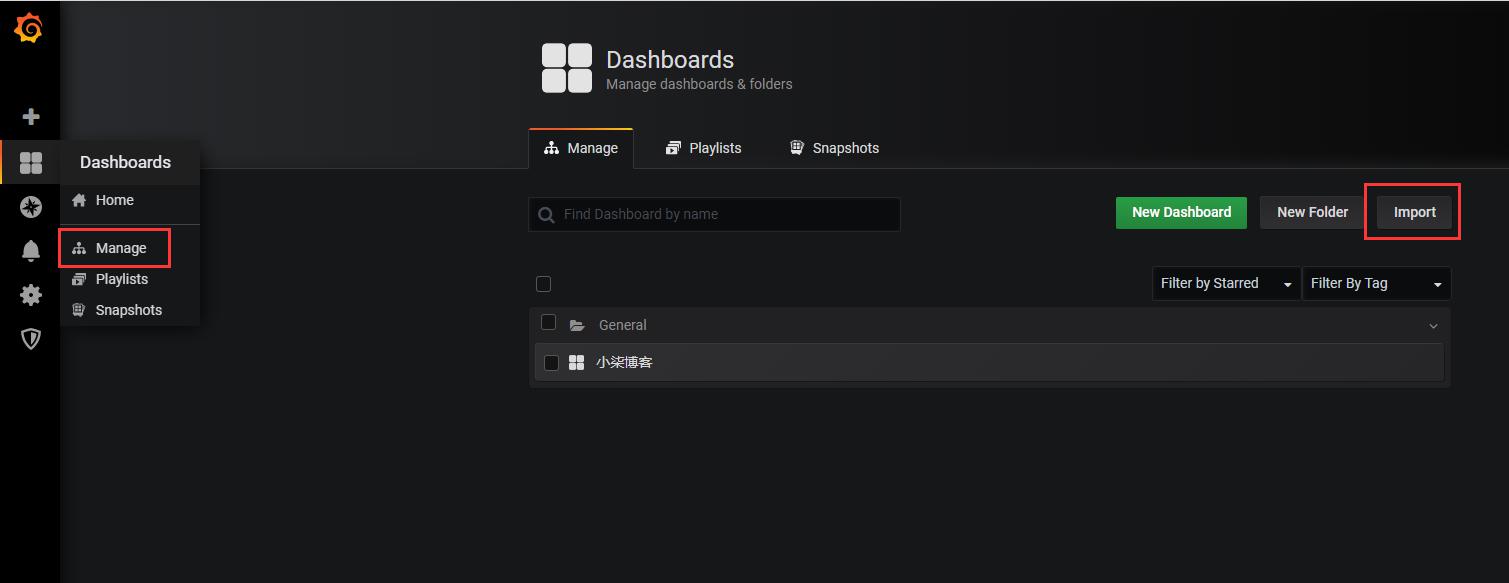1509x583 pixels.
Task: Check the General folder checkbox
Action: (548, 322)
